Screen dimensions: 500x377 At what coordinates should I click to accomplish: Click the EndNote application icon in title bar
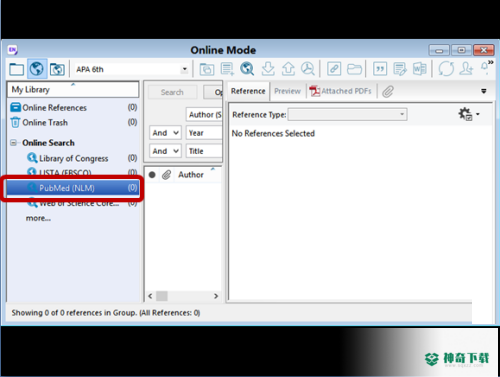point(13,50)
